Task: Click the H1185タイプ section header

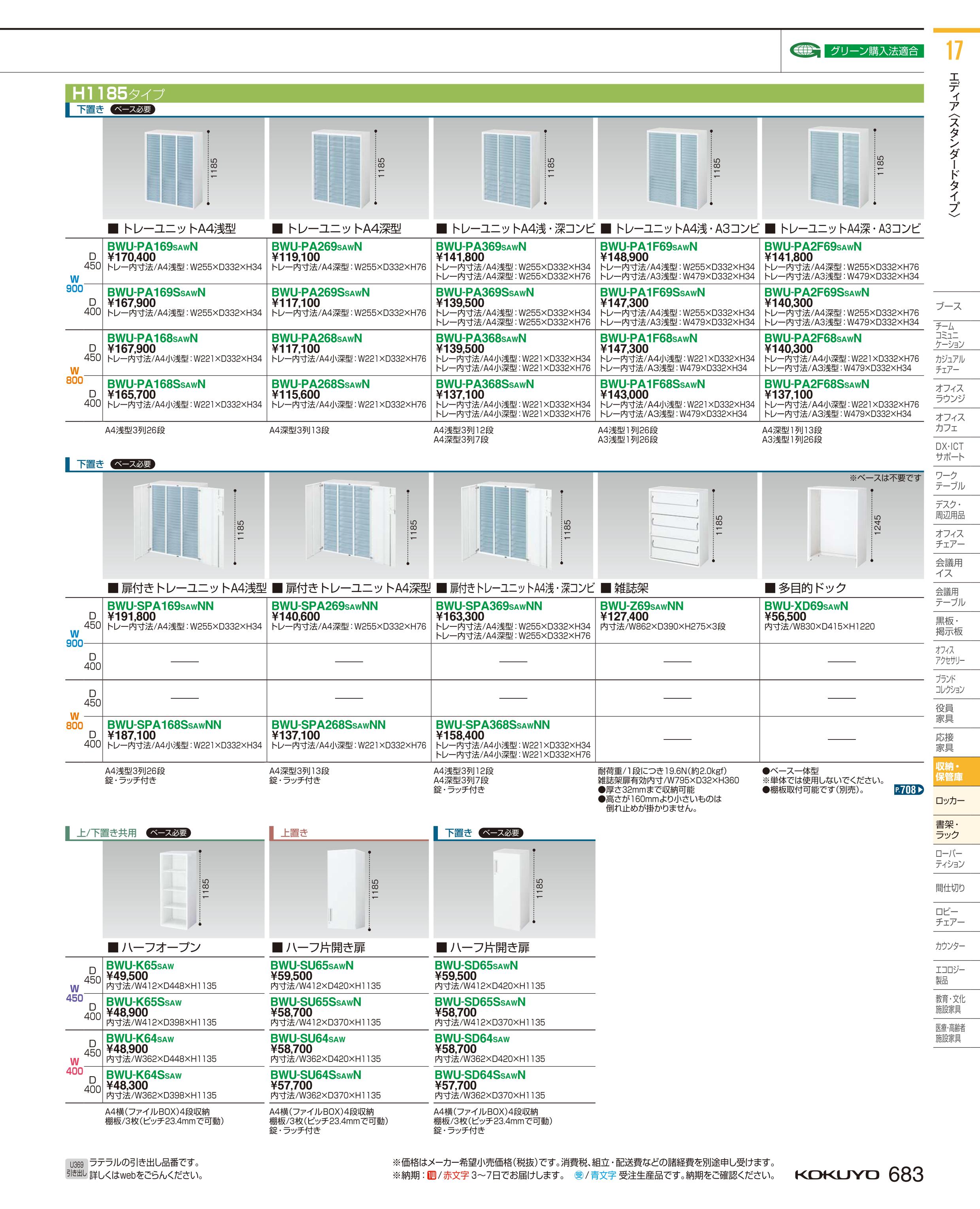Action: point(494,92)
